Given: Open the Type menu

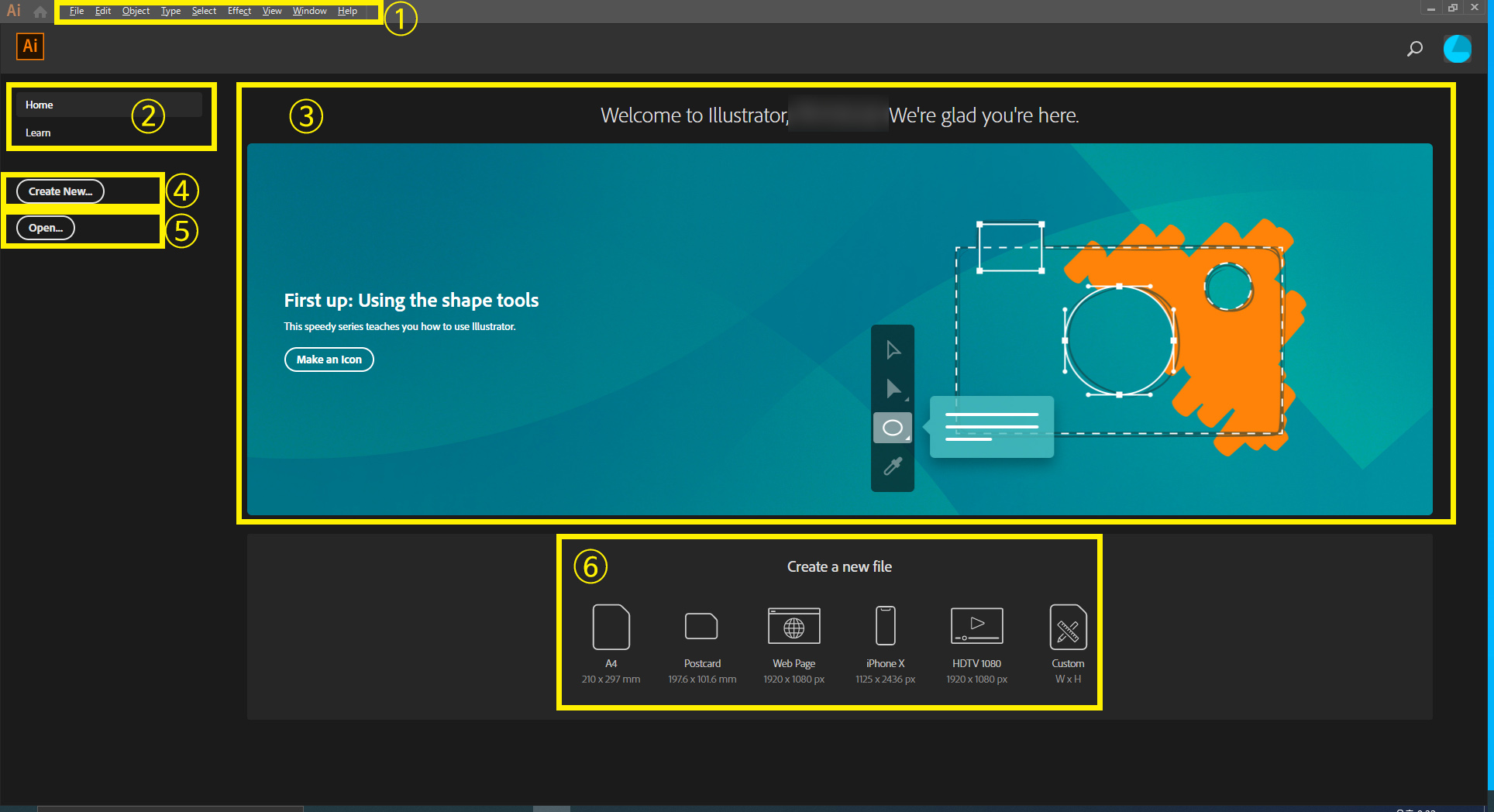Looking at the screenshot, I should [170, 11].
